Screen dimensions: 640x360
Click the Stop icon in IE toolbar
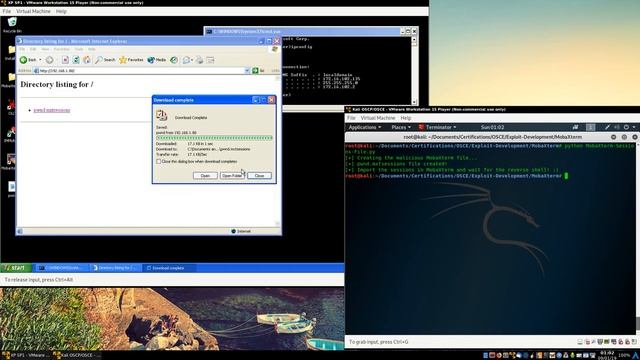(x=65, y=60)
